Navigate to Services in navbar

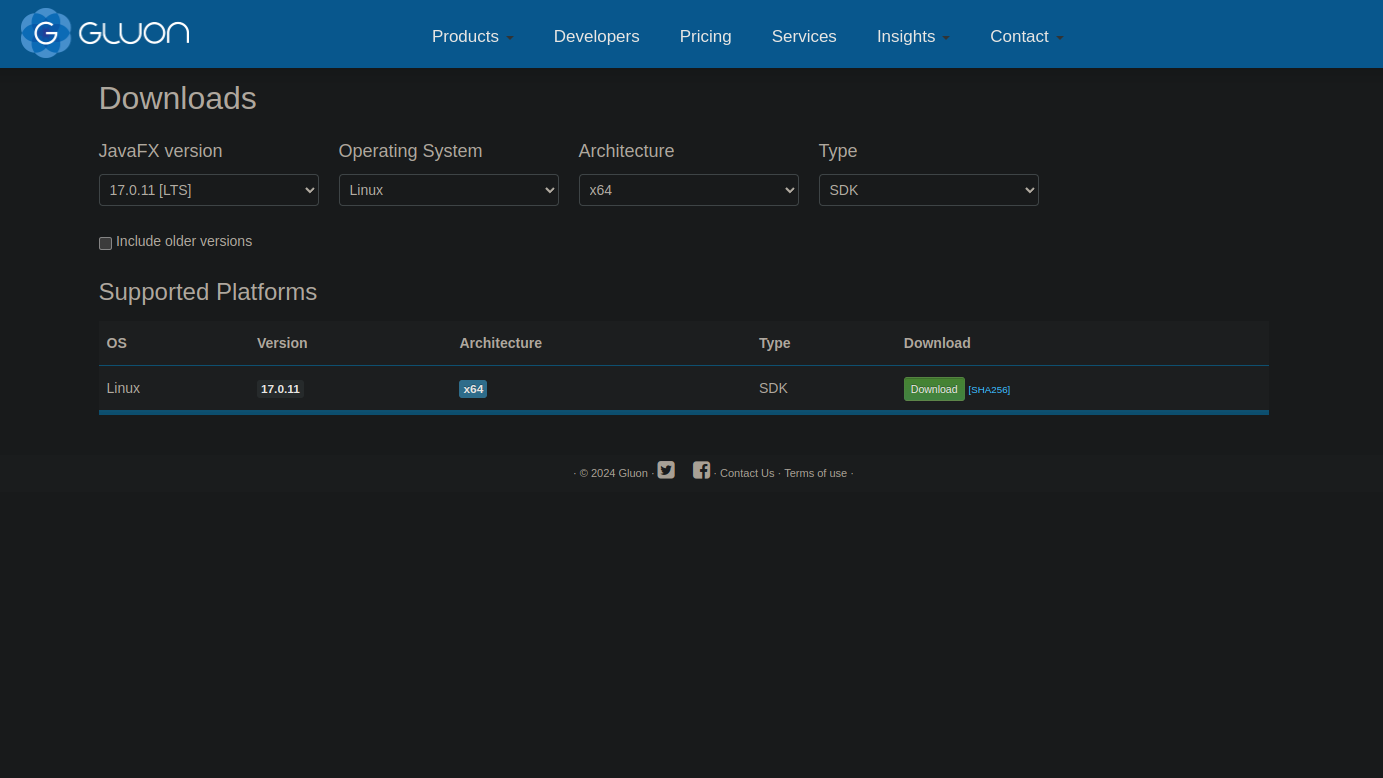point(804,36)
